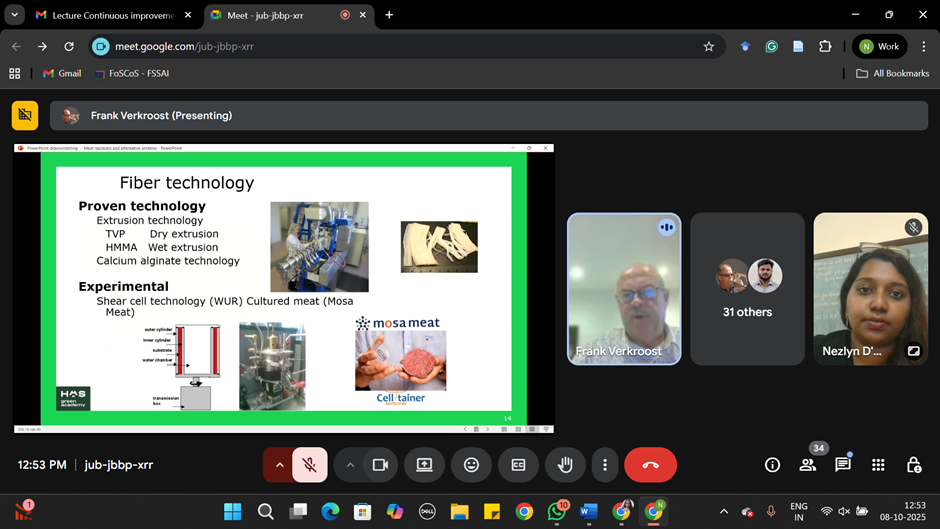This screenshot has width=940, height=529.
Task: Open WhatsApp from the taskbar
Action: tap(556, 512)
